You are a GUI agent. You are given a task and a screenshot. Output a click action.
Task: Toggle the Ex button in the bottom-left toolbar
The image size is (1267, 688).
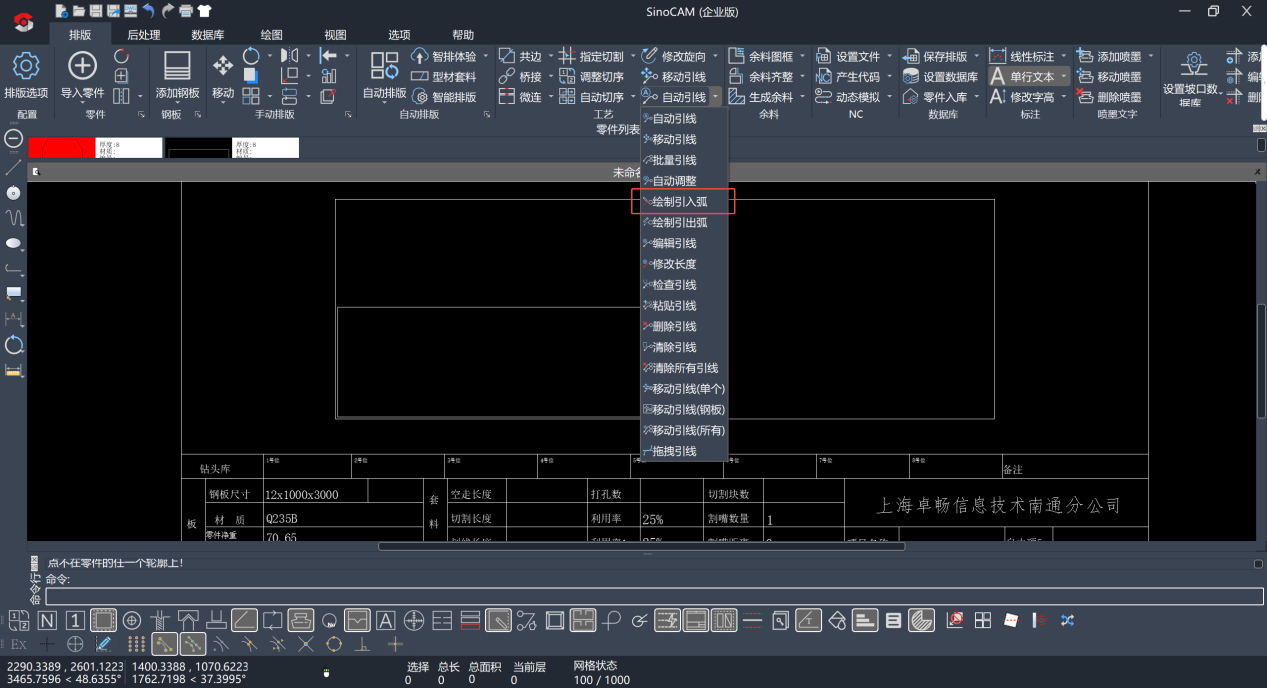(x=18, y=645)
